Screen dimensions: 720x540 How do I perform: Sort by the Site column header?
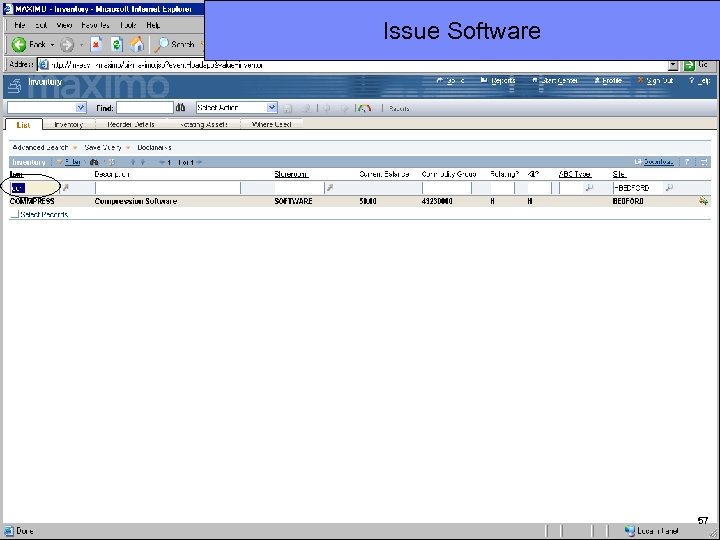pyautogui.click(x=619, y=174)
